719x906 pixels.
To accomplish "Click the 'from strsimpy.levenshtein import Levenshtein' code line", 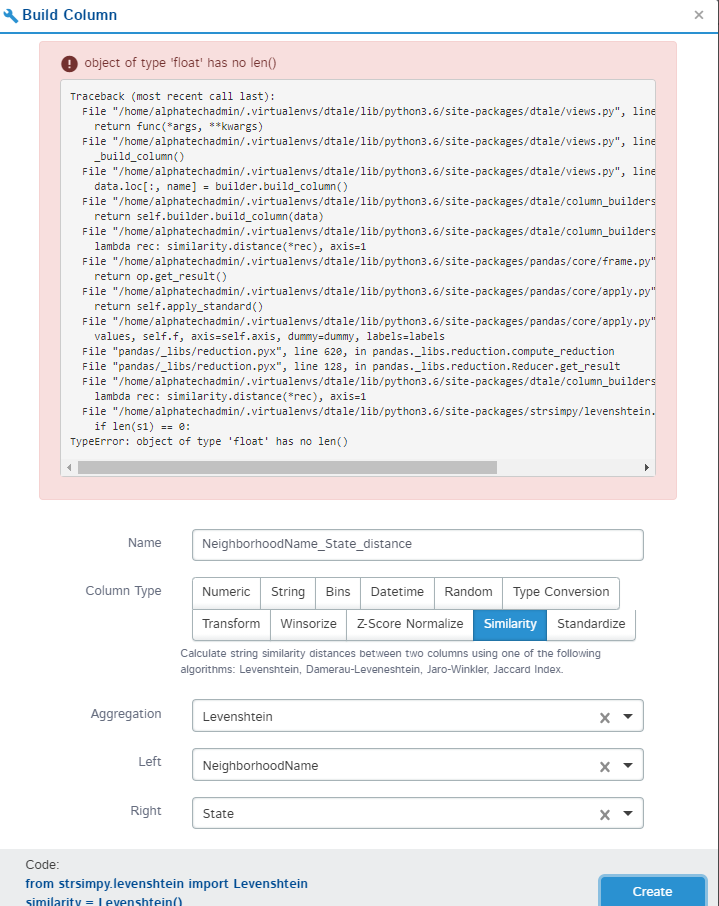I will coord(166,883).
